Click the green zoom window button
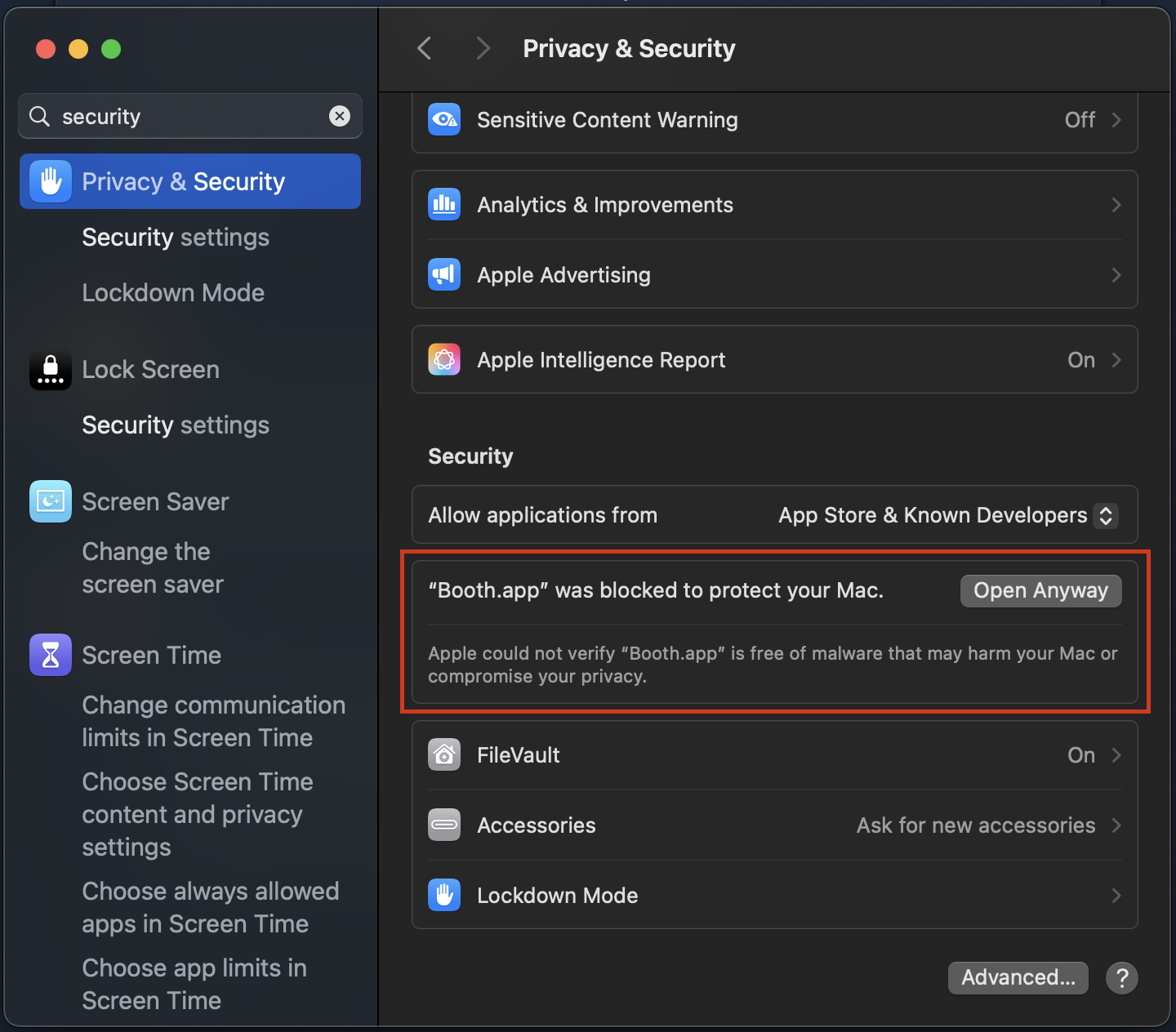Image resolution: width=1176 pixels, height=1032 pixels. tap(111, 49)
